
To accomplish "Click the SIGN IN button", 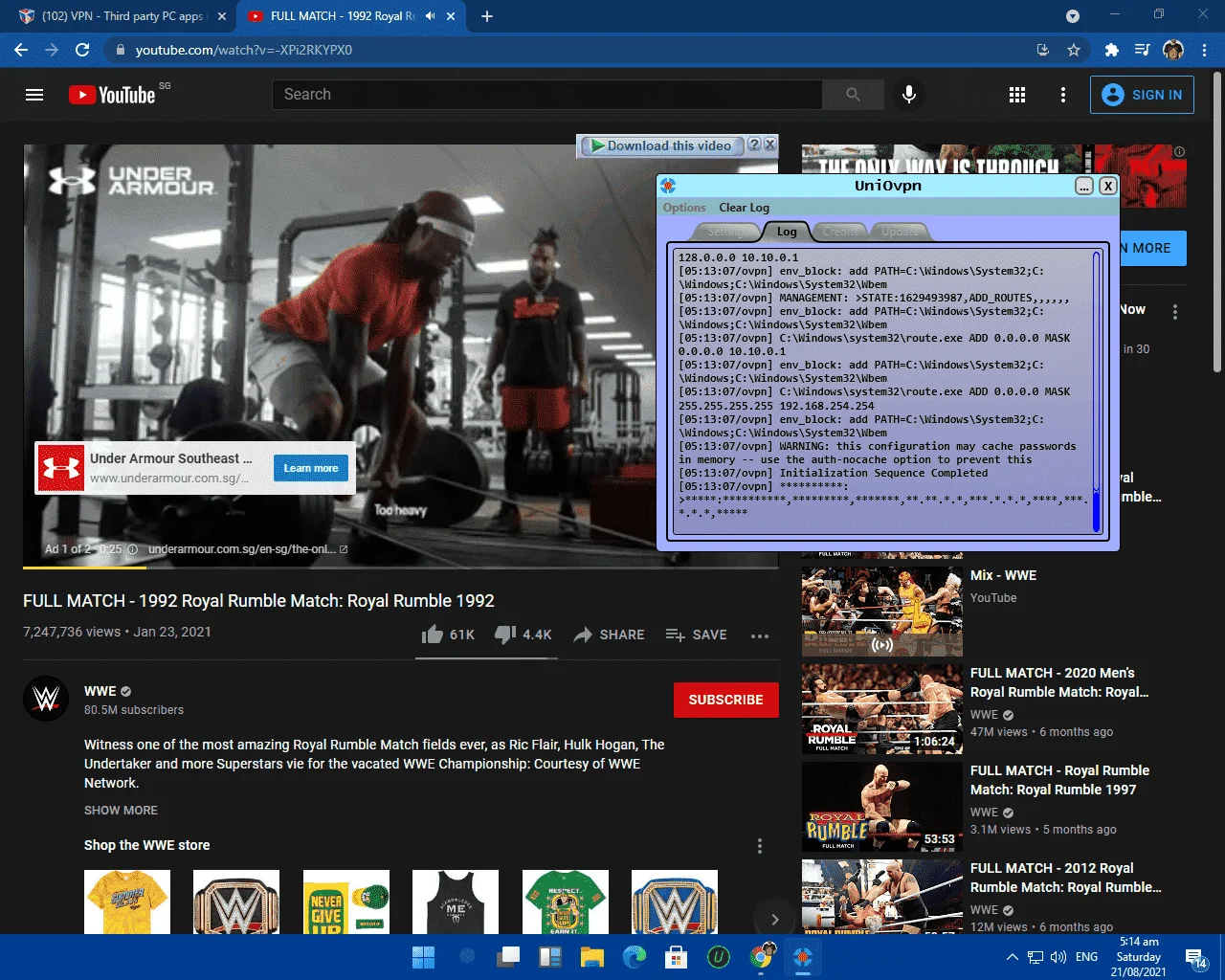I will [x=1142, y=95].
